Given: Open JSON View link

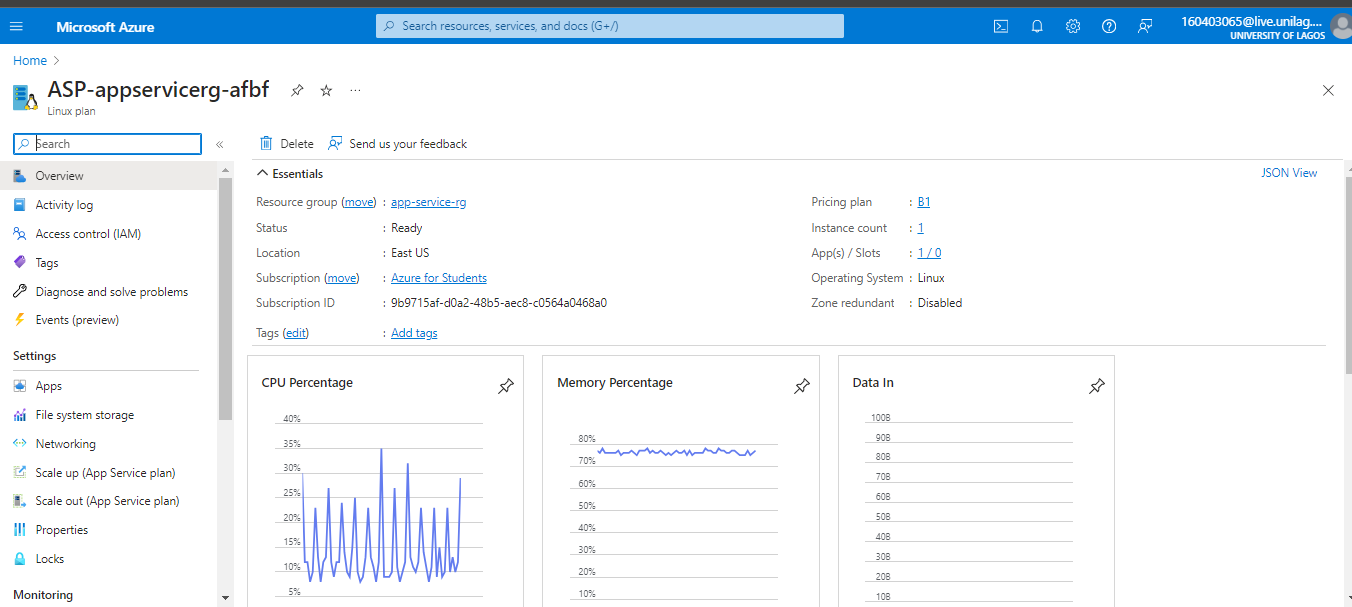Looking at the screenshot, I should tap(1289, 173).
